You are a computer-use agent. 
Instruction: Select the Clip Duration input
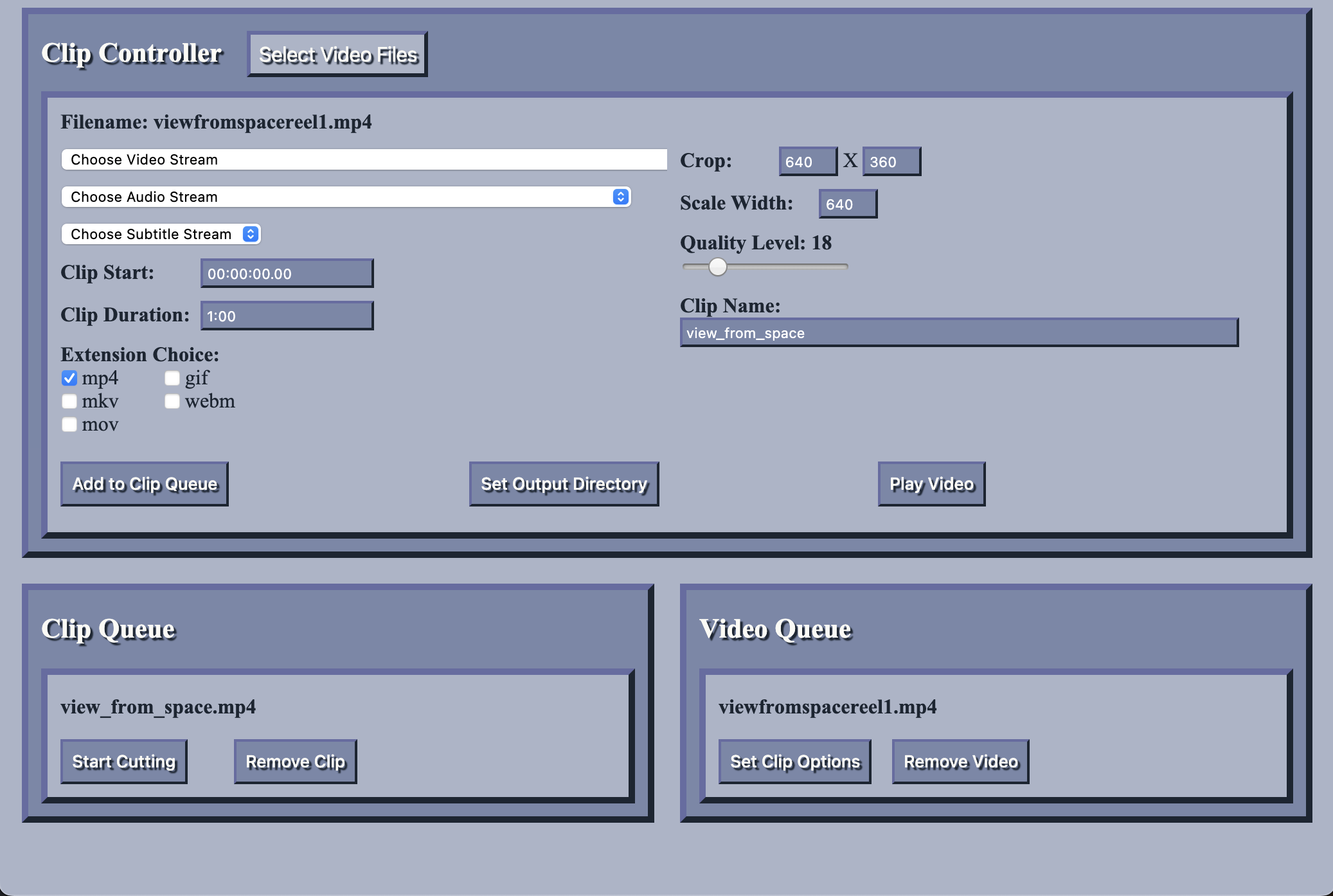(287, 315)
